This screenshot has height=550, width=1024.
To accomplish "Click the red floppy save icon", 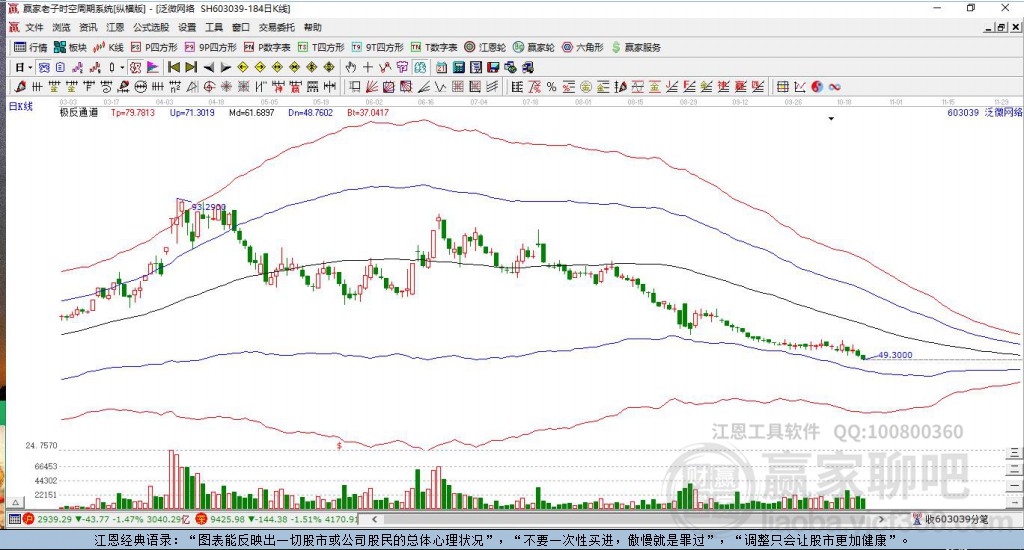I will pyautogui.click(x=493, y=67).
